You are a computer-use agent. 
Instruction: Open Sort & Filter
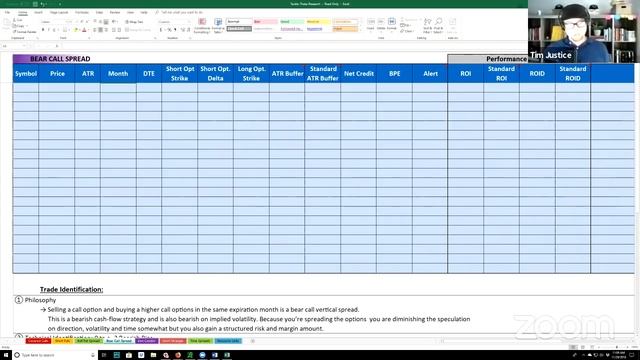[x=427, y=25]
